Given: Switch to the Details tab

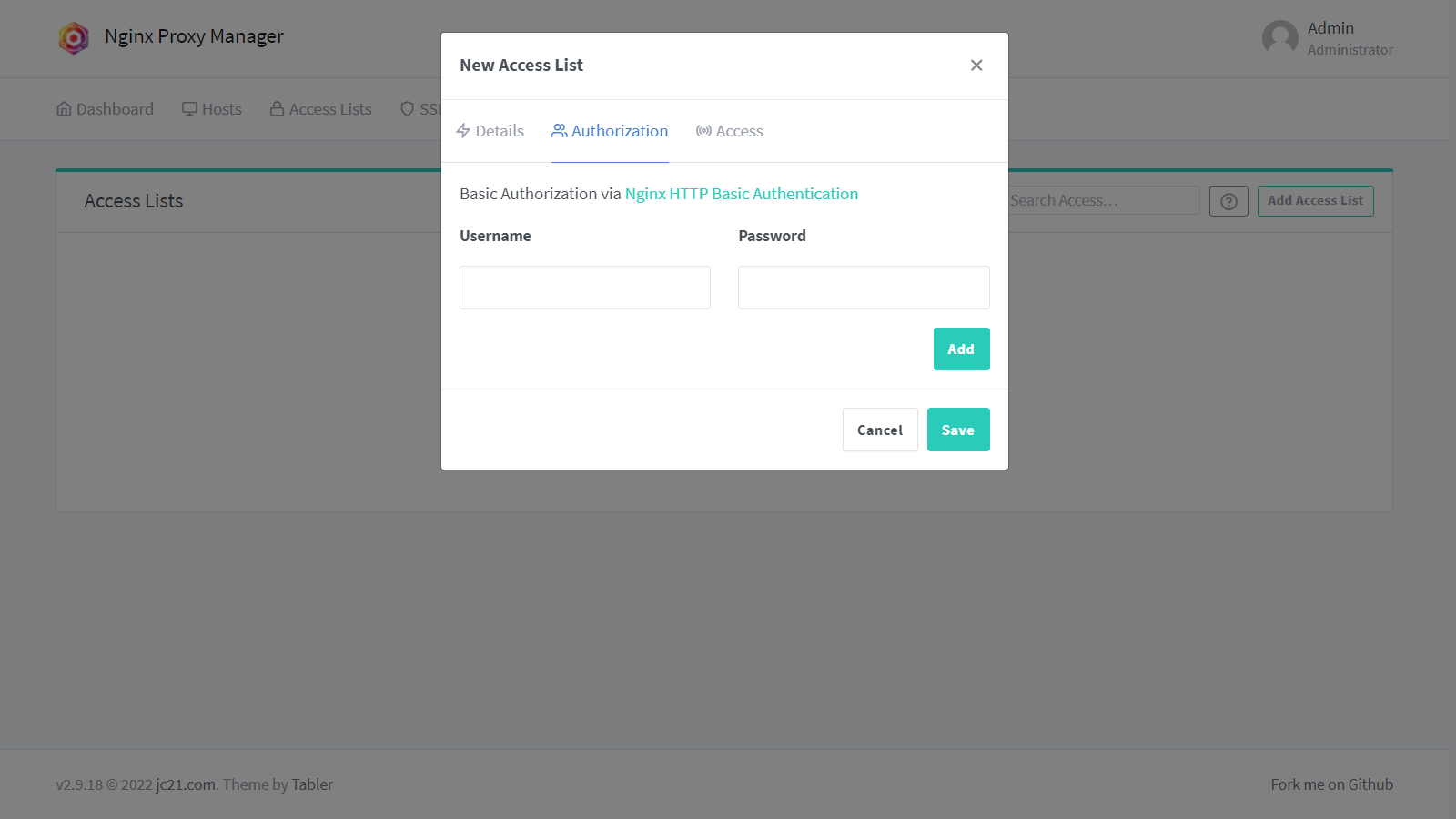Looking at the screenshot, I should click(x=490, y=131).
